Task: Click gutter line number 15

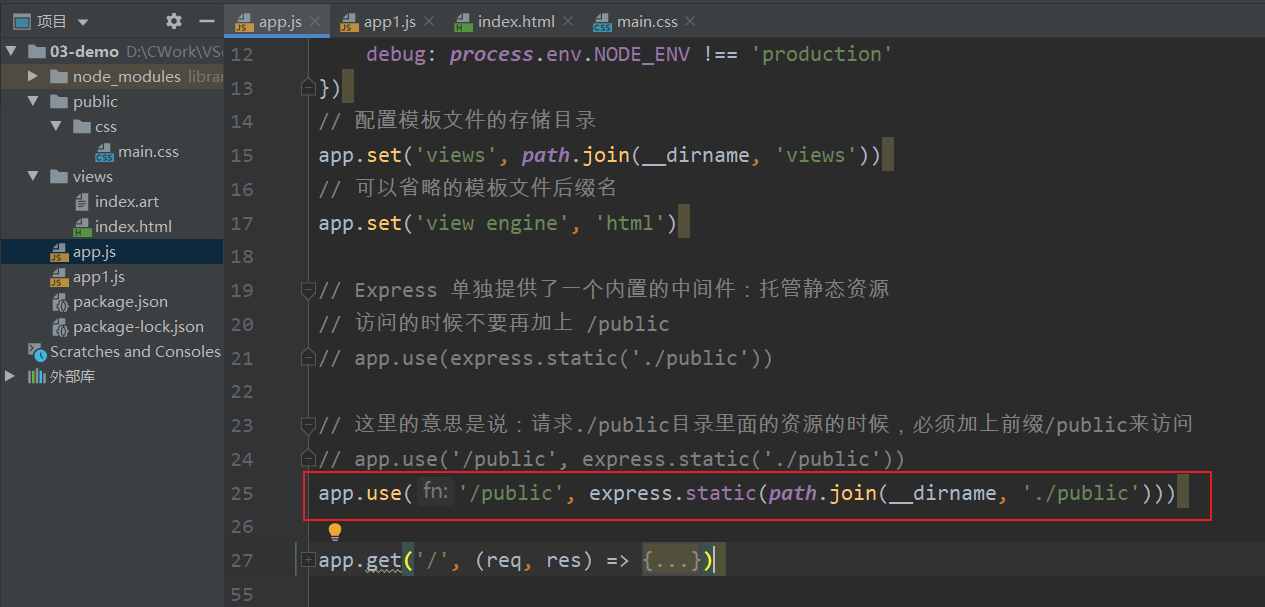Action: [242, 155]
